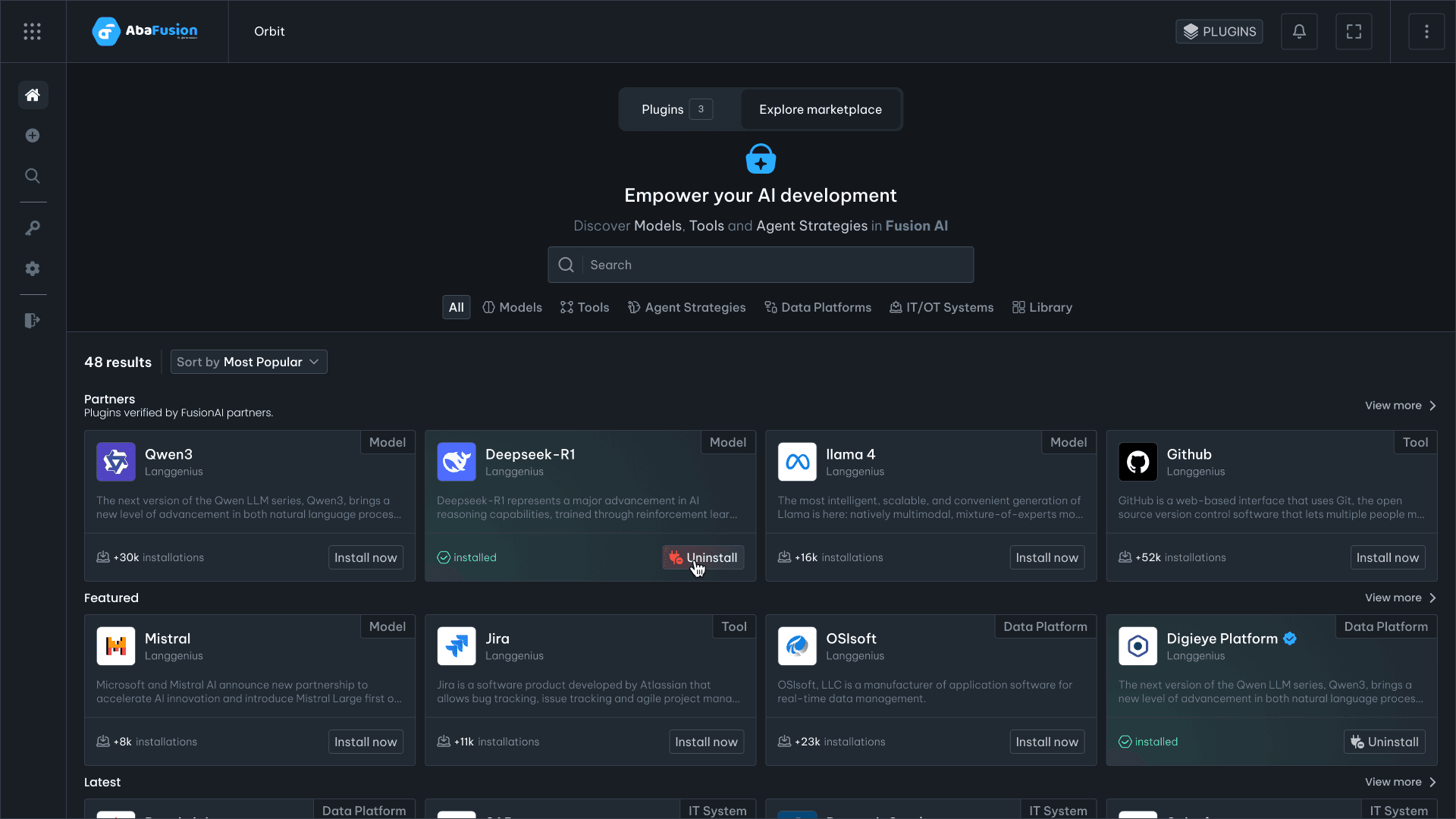Click the Home icon in sidebar
Screen dimensions: 1456x819
click(33, 95)
